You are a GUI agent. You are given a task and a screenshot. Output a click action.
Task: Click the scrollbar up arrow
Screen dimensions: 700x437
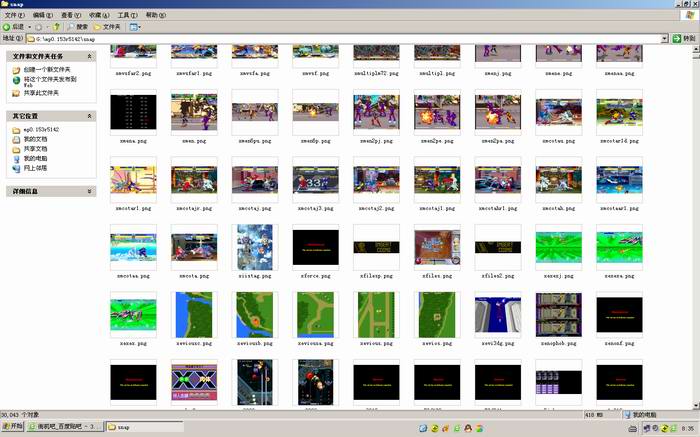coord(696,49)
